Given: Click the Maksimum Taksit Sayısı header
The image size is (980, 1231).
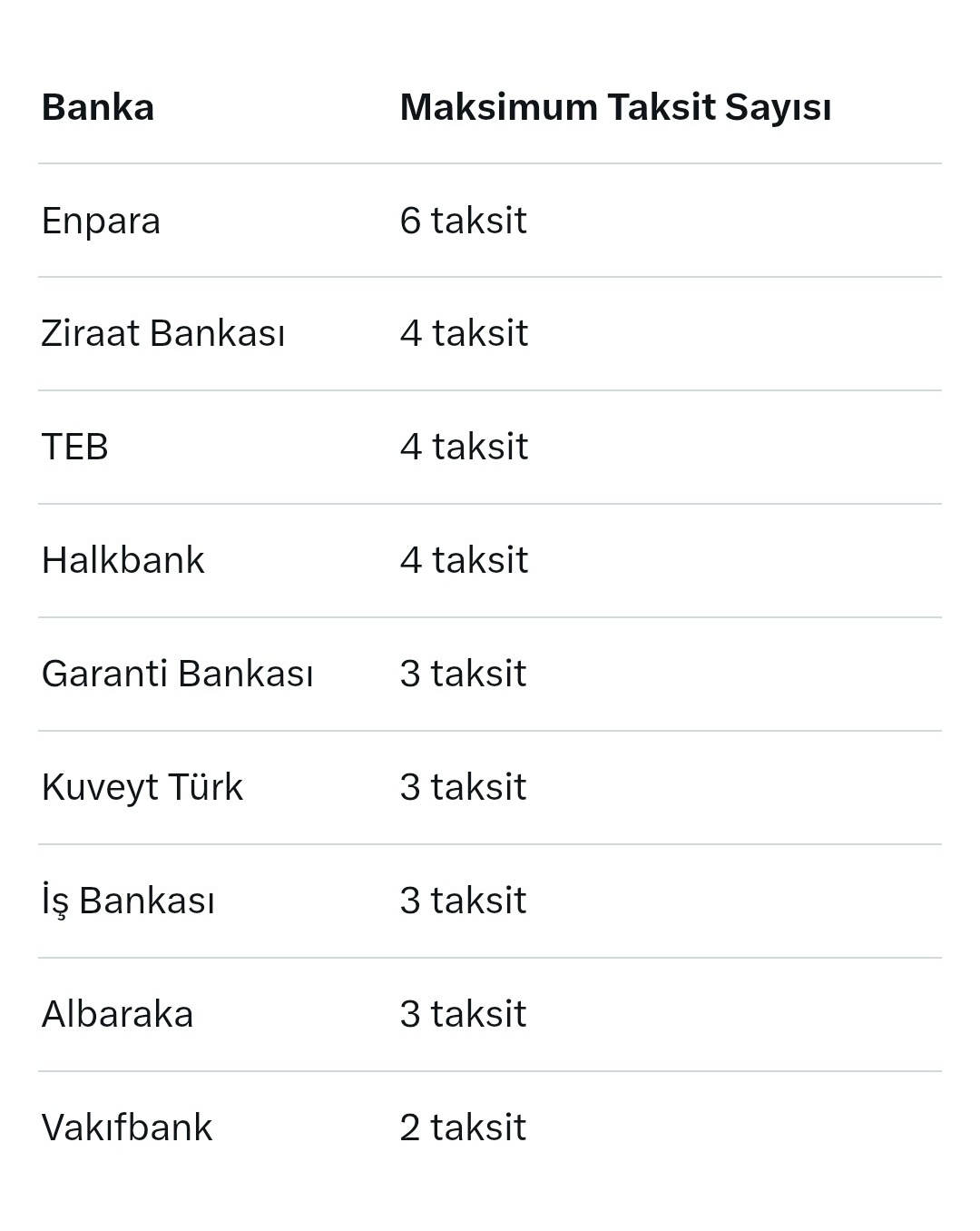Looking at the screenshot, I should (x=615, y=107).
